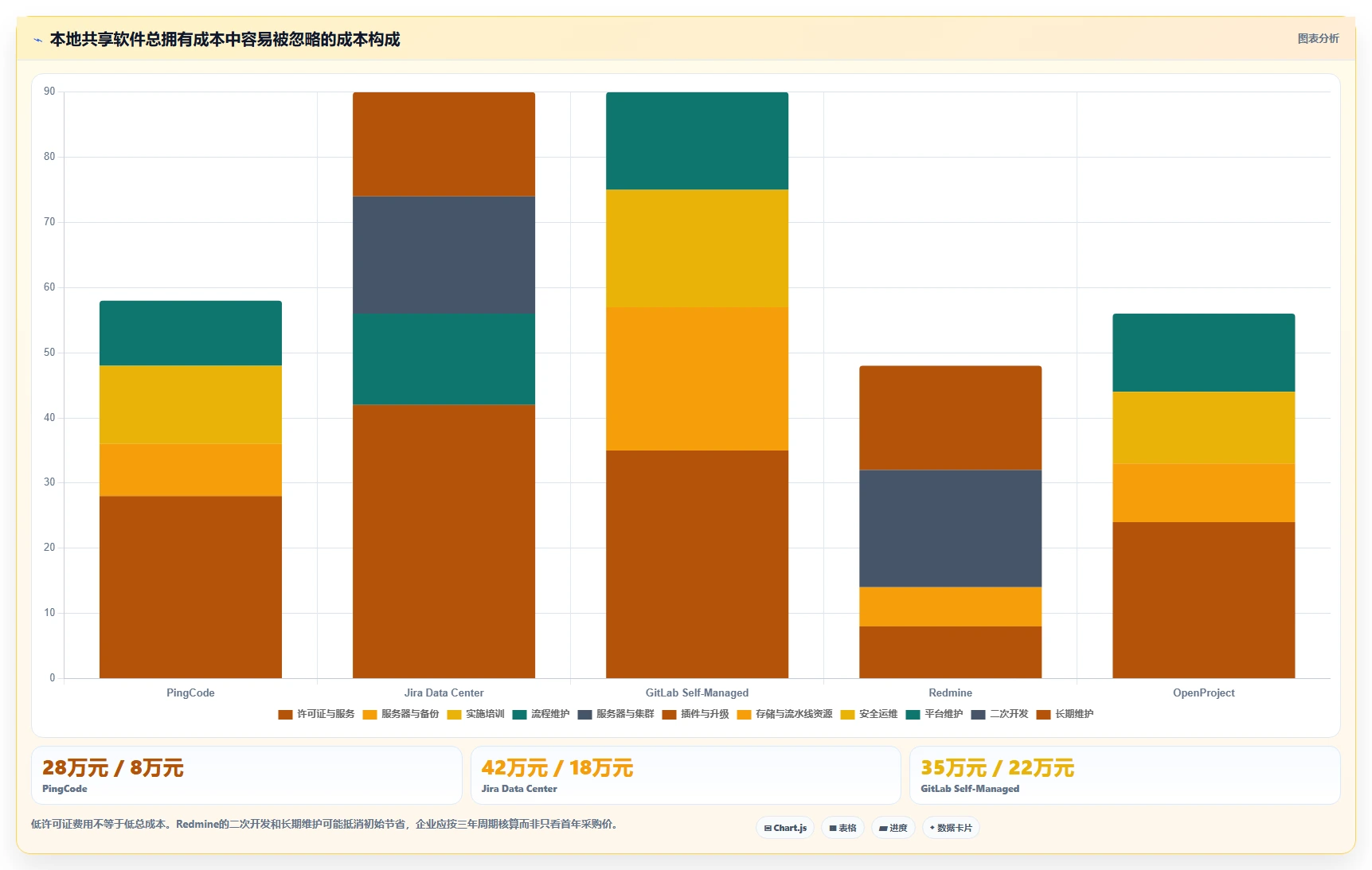Click the PingCode x-axis label
The image size is (1372, 870).
point(190,692)
